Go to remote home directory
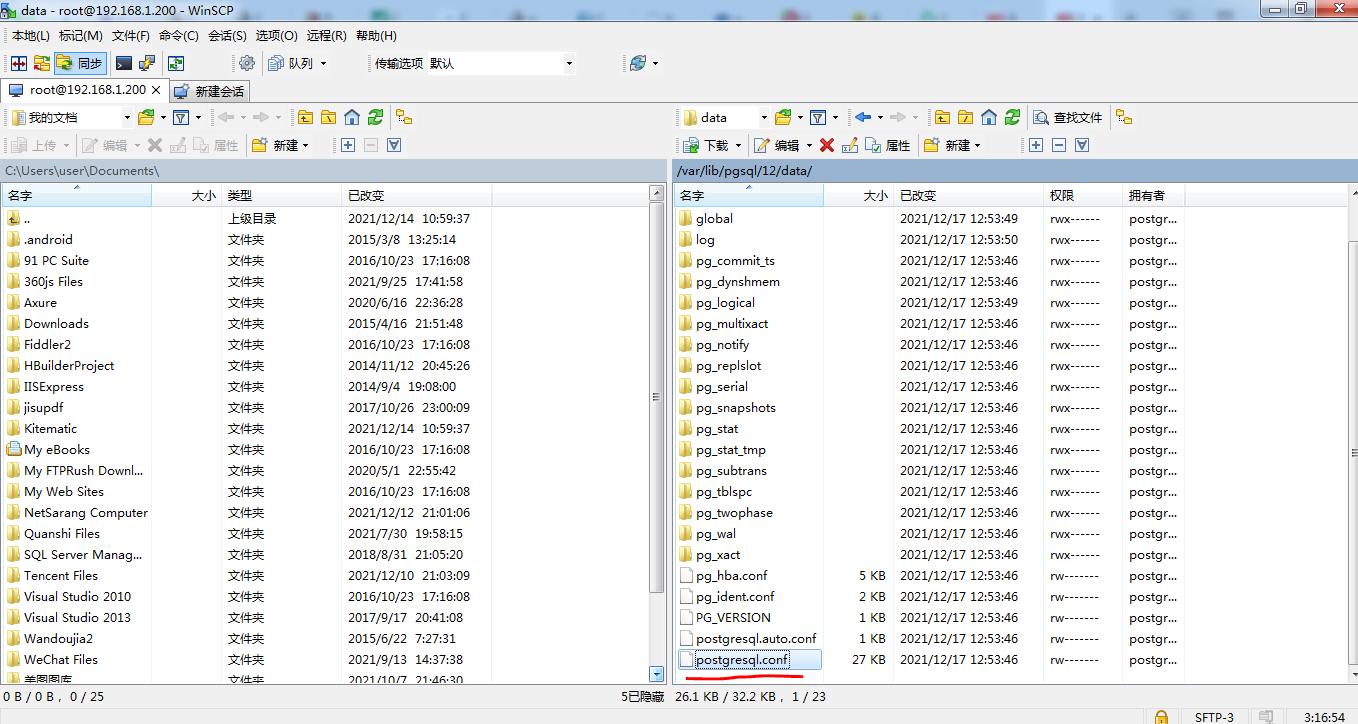This screenshot has height=724, width=1358. tap(989, 118)
